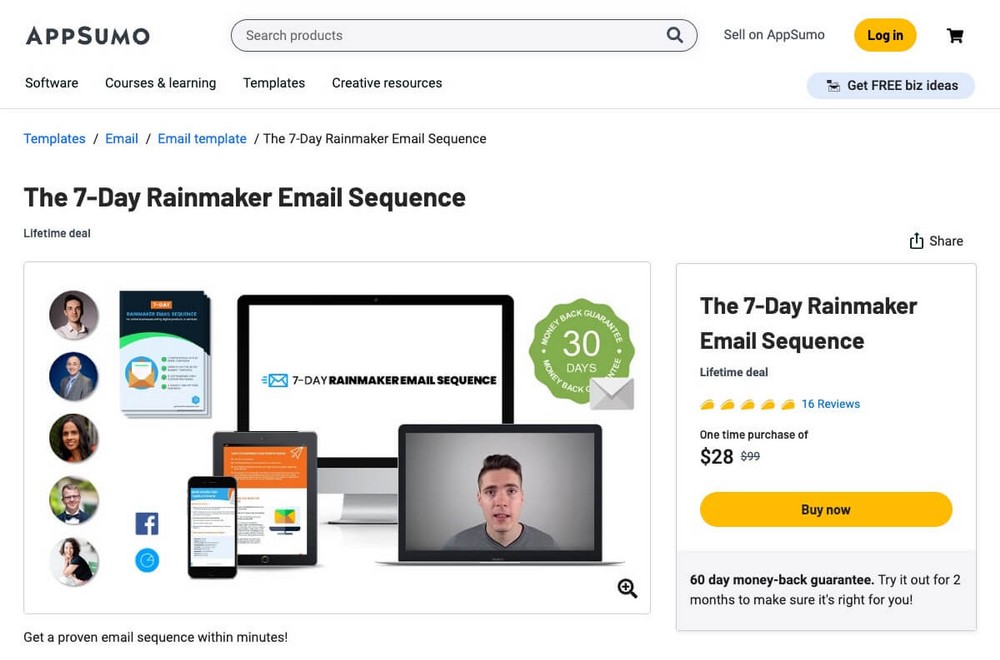Navigate to the Email template breadcrumb

point(201,138)
